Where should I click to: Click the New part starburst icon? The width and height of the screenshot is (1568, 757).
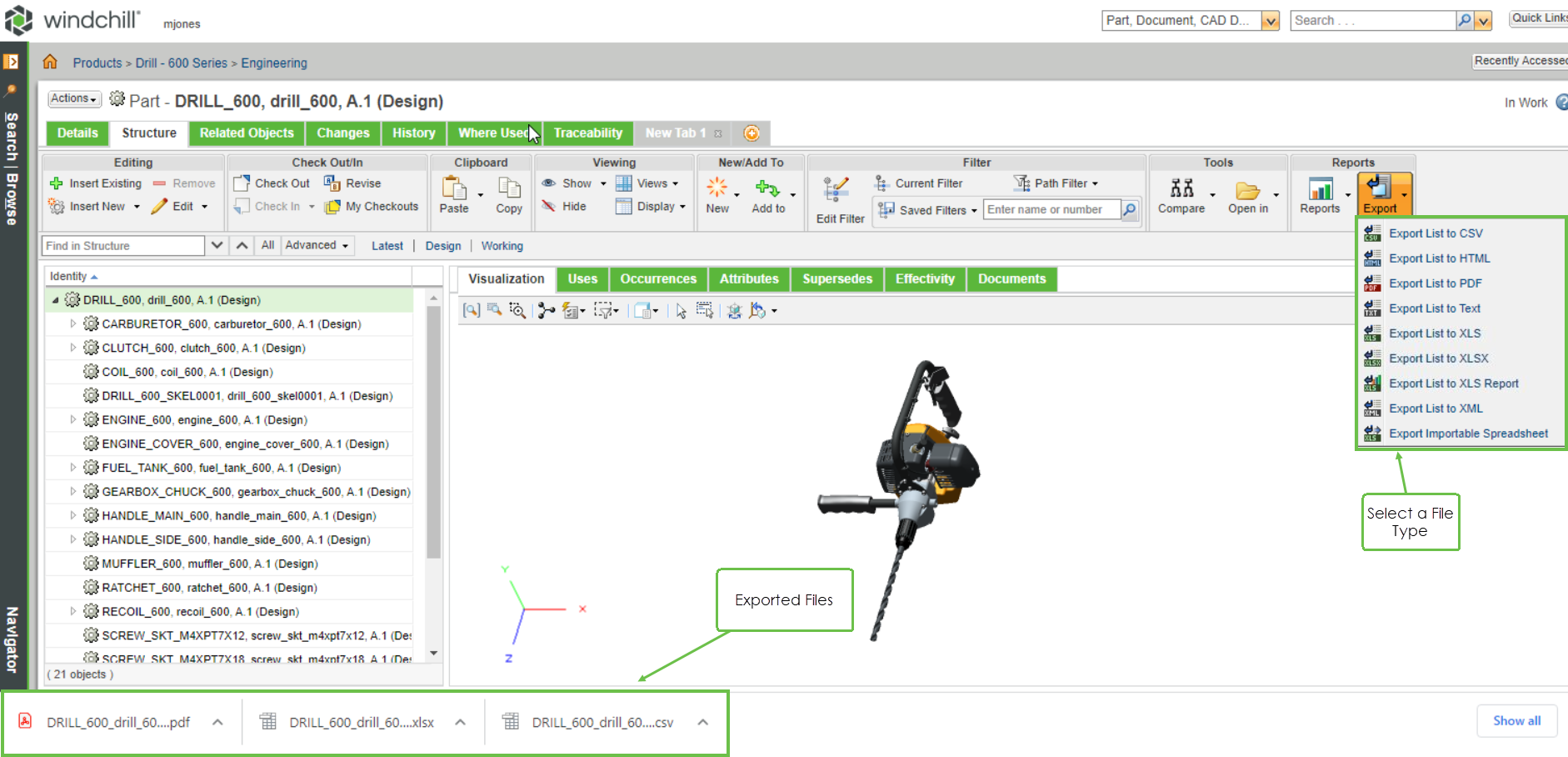[717, 188]
